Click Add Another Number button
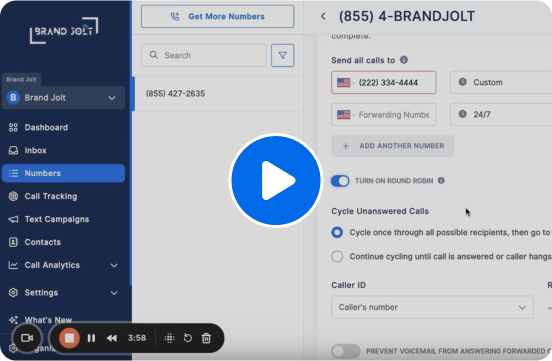 393,146
